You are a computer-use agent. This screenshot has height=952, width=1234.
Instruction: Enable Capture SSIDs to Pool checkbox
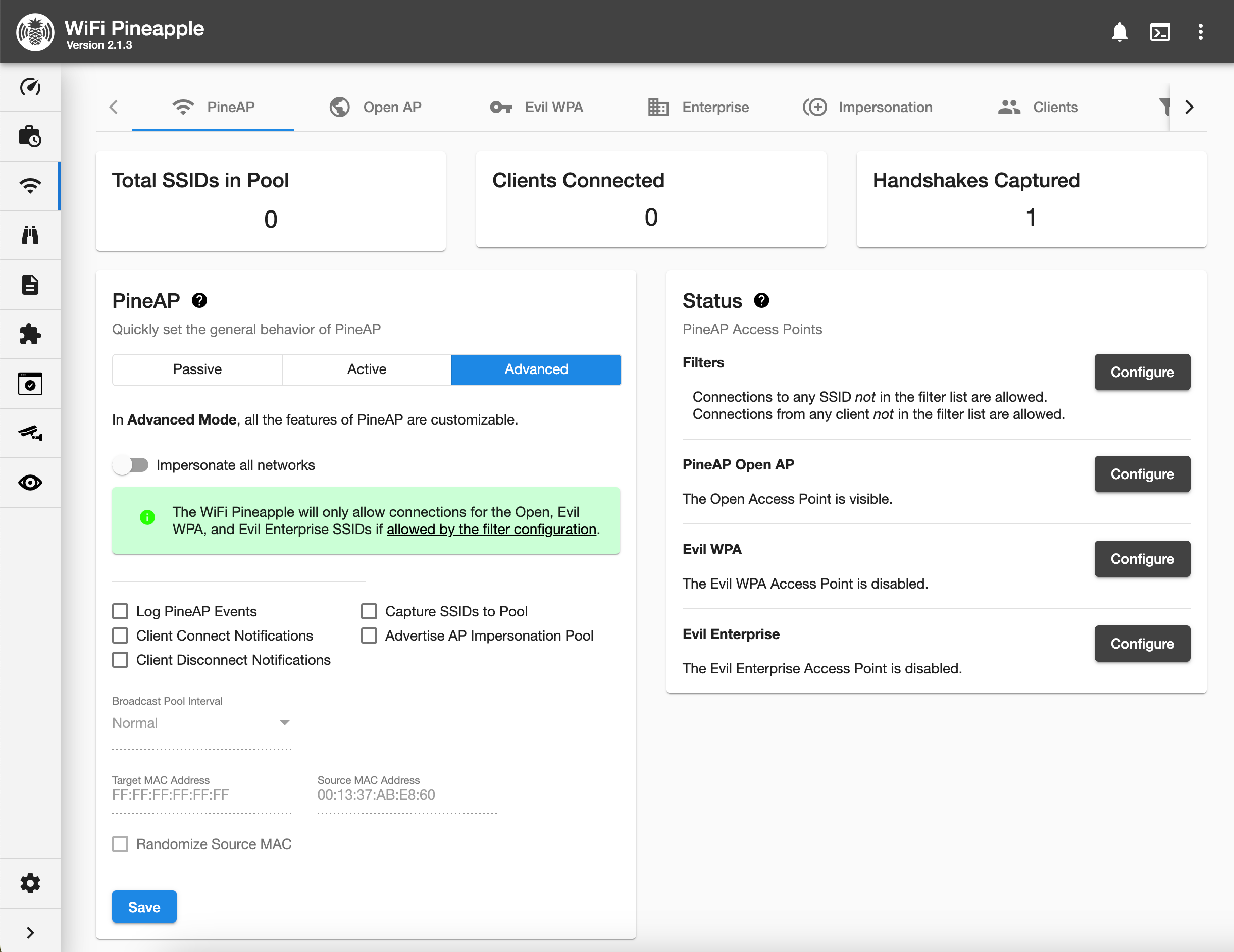[x=369, y=611]
